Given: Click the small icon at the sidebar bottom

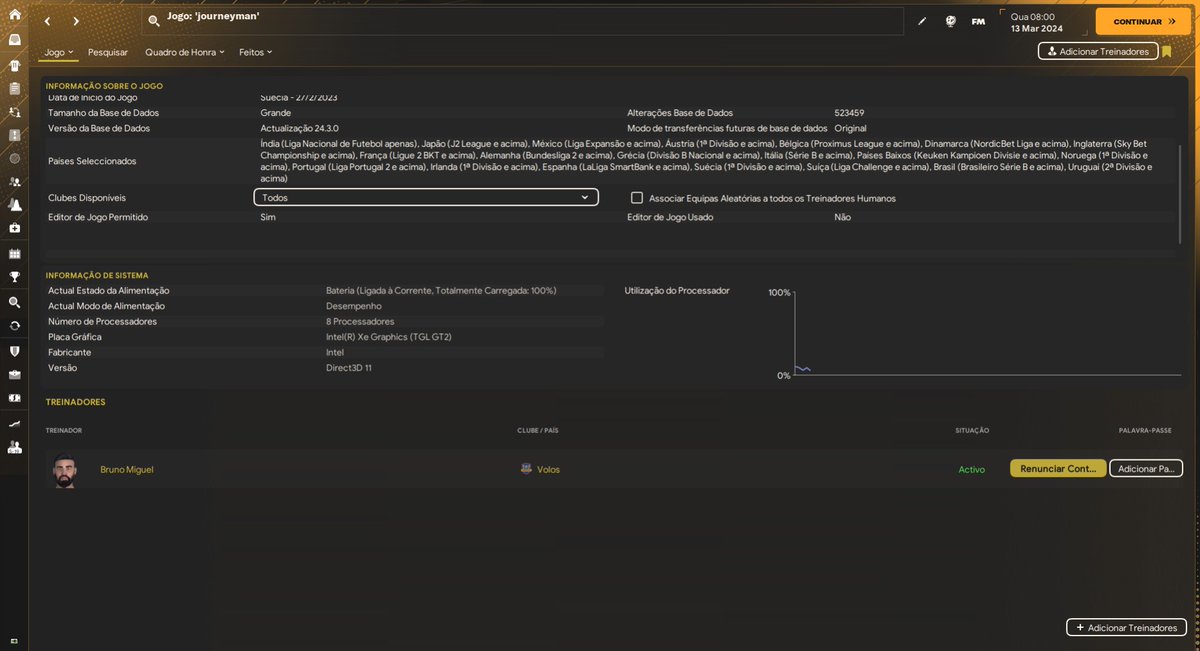Looking at the screenshot, I should click(x=14, y=640).
